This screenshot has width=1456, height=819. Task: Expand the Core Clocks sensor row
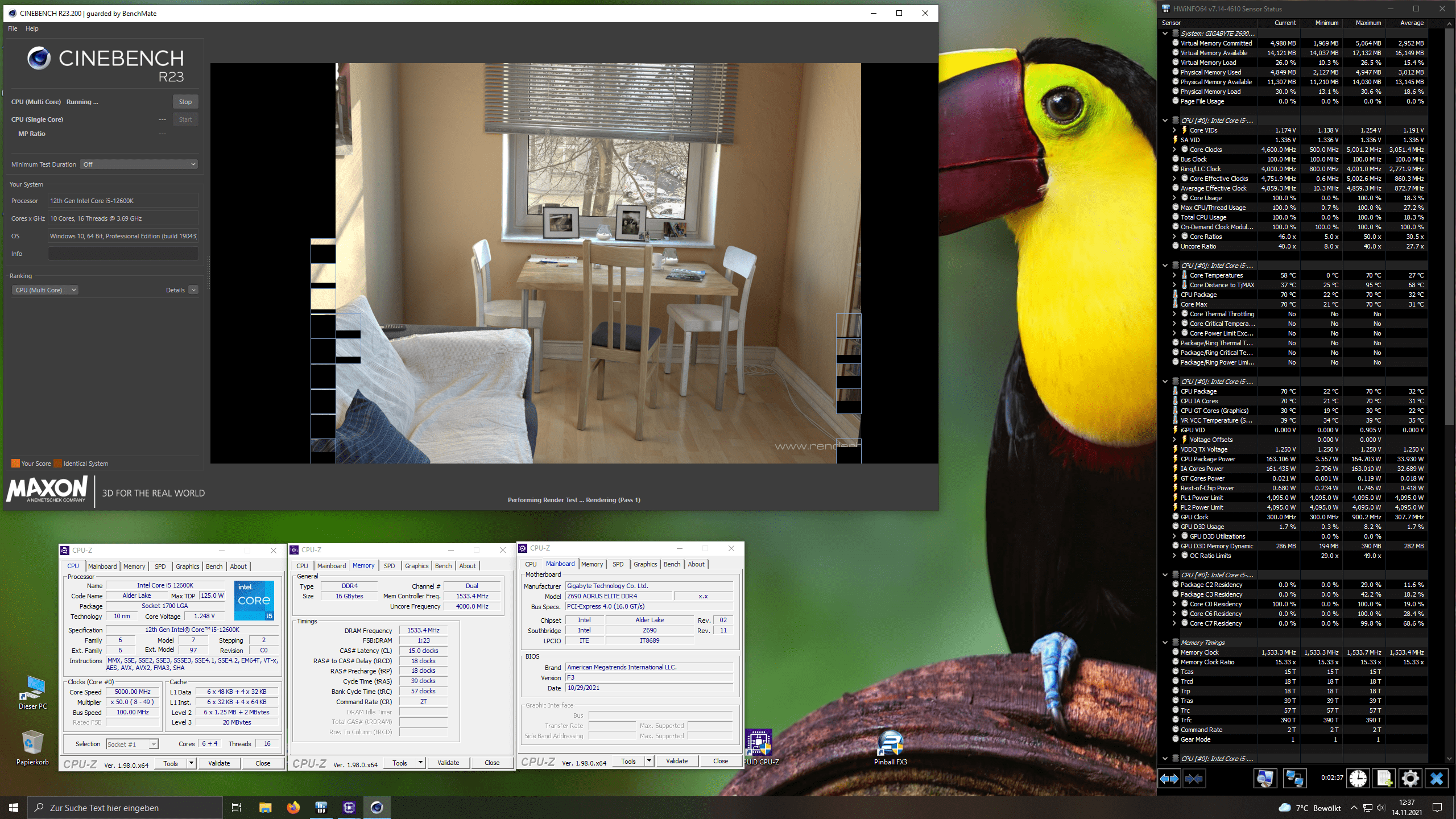pyautogui.click(x=1174, y=150)
